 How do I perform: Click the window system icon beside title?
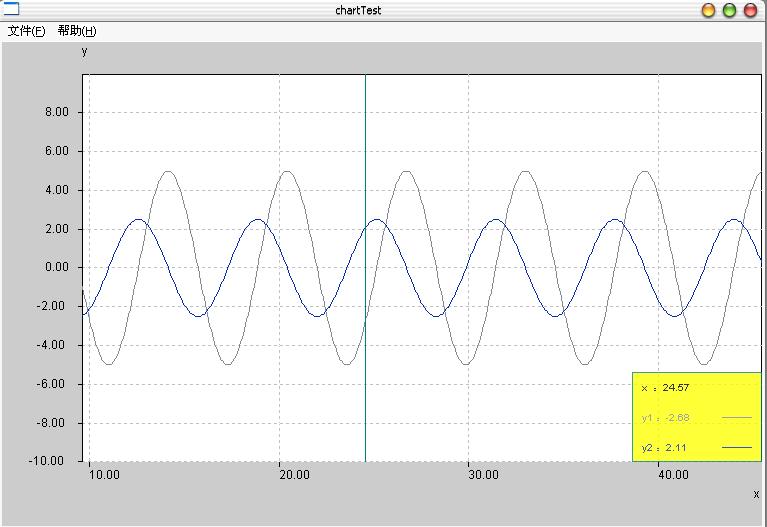click(x=10, y=10)
